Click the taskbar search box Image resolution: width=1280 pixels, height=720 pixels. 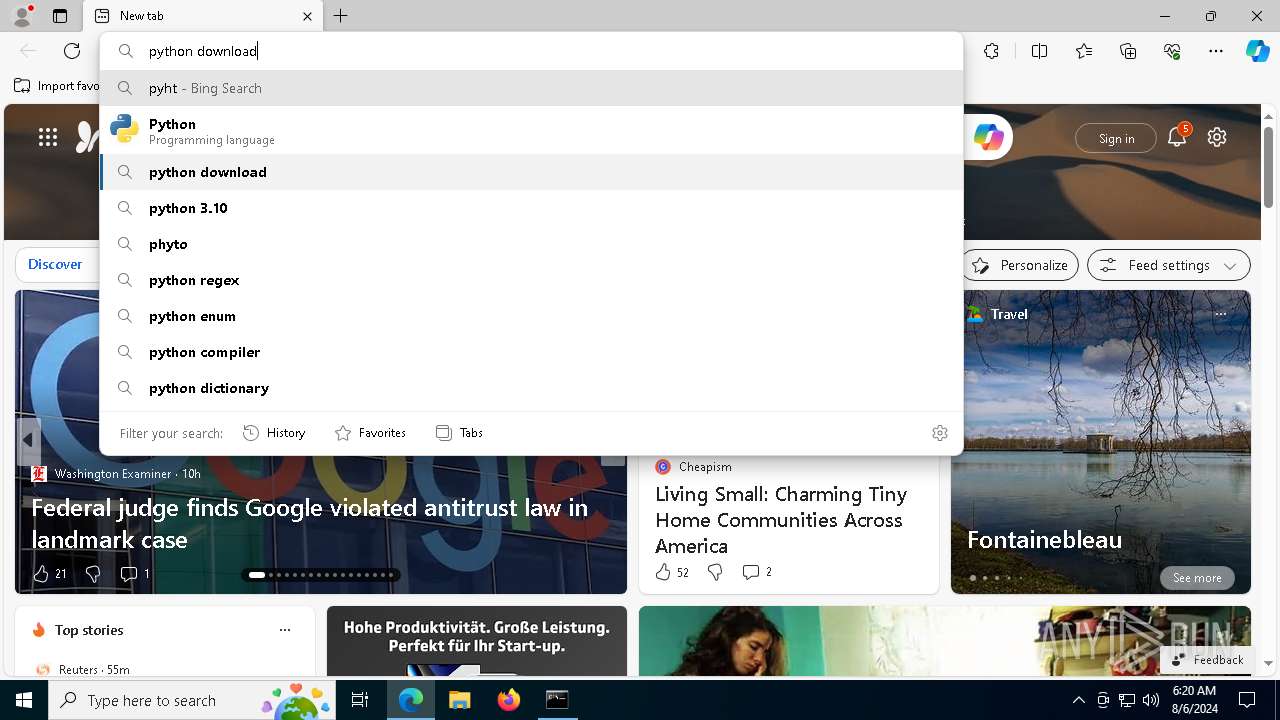pos(193,700)
